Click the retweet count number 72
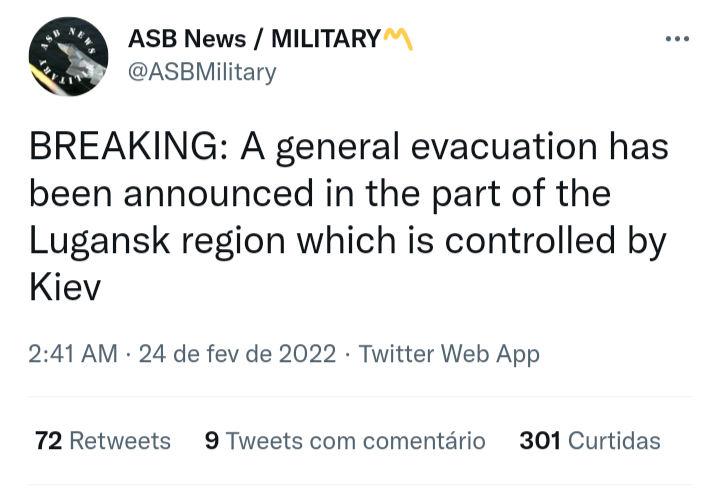Screen dimensions: 720x491 pos(49,441)
